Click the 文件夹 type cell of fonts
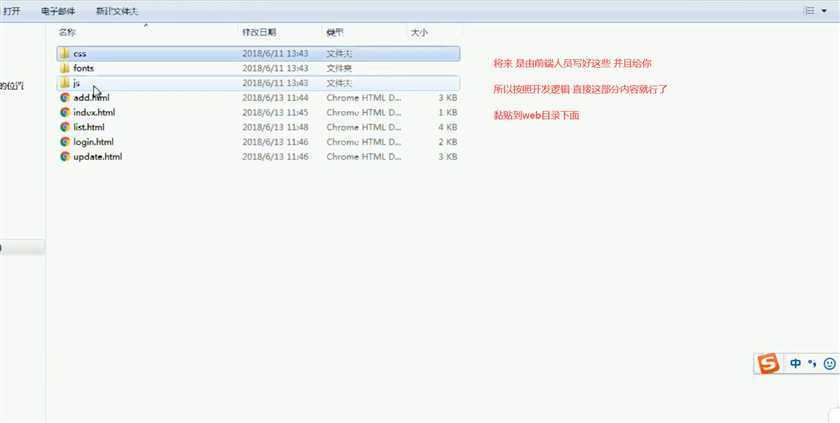This screenshot has height=423, width=840. pyautogui.click(x=339, y=69)
